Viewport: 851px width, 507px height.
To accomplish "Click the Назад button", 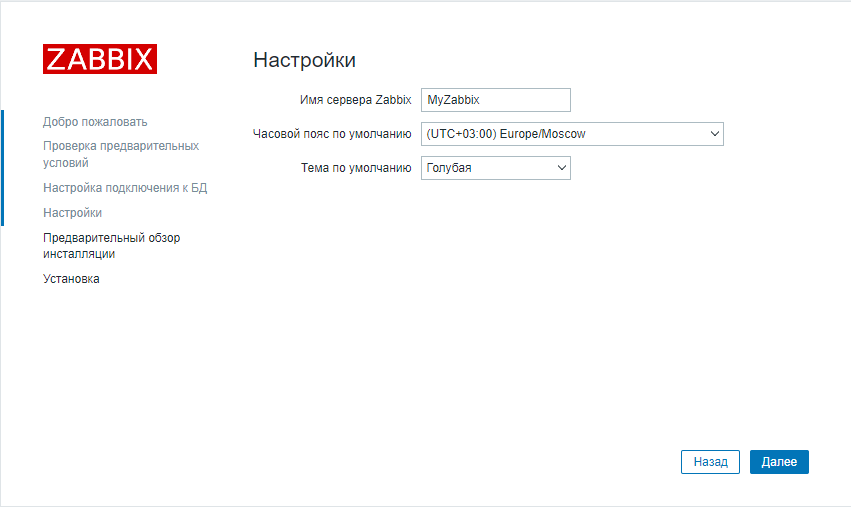I will (x=710, y=462).
